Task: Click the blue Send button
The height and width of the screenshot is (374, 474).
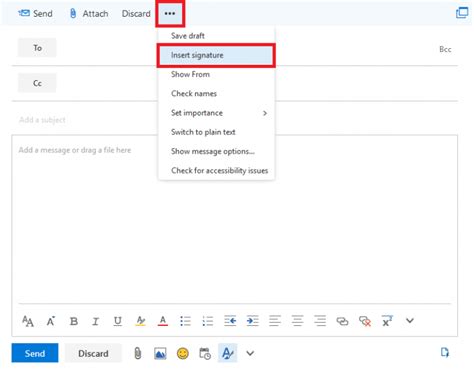Action: (35, 353)
